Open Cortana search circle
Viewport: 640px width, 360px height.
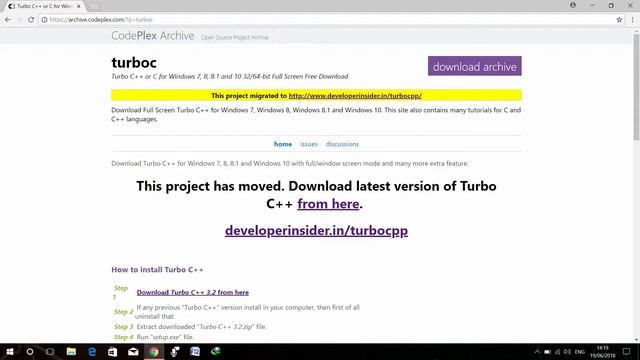[30, 351]
